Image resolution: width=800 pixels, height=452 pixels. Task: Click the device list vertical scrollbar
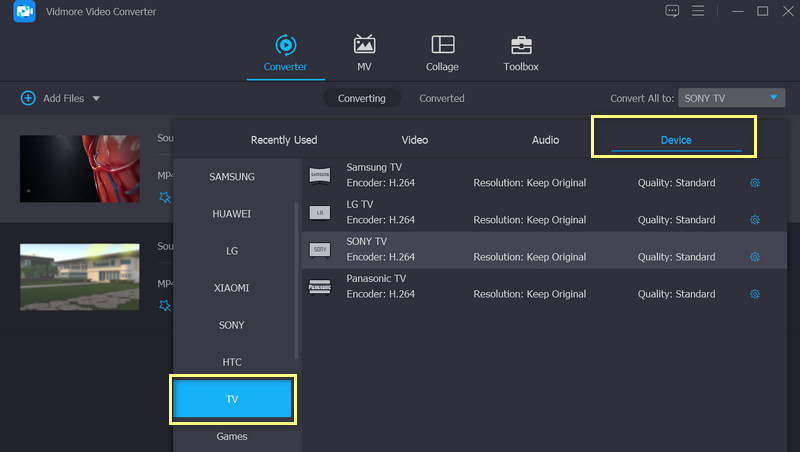(296, 280)
